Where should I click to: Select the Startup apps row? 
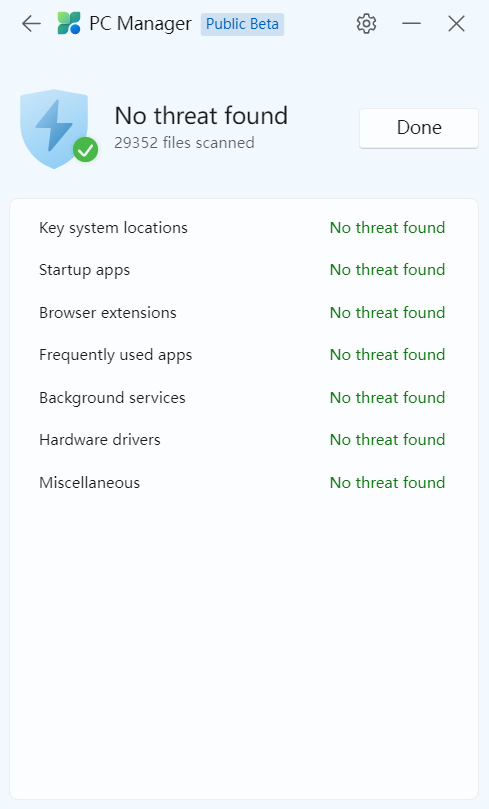point(242,270)
